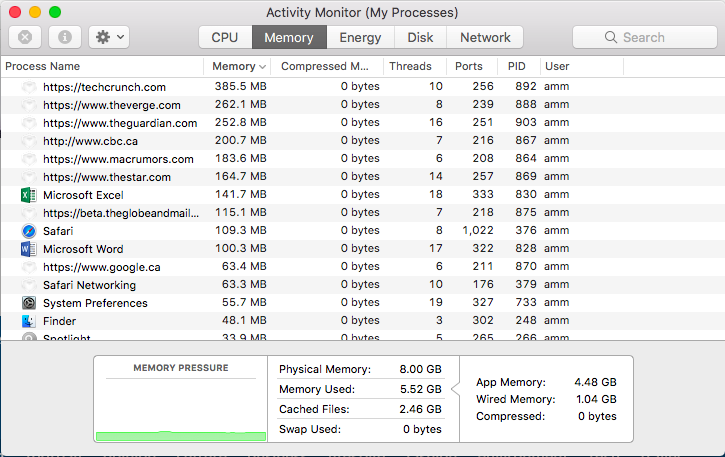Select the Microsoft Word process name
The image size is (725, 457).
tap(83, 249)
